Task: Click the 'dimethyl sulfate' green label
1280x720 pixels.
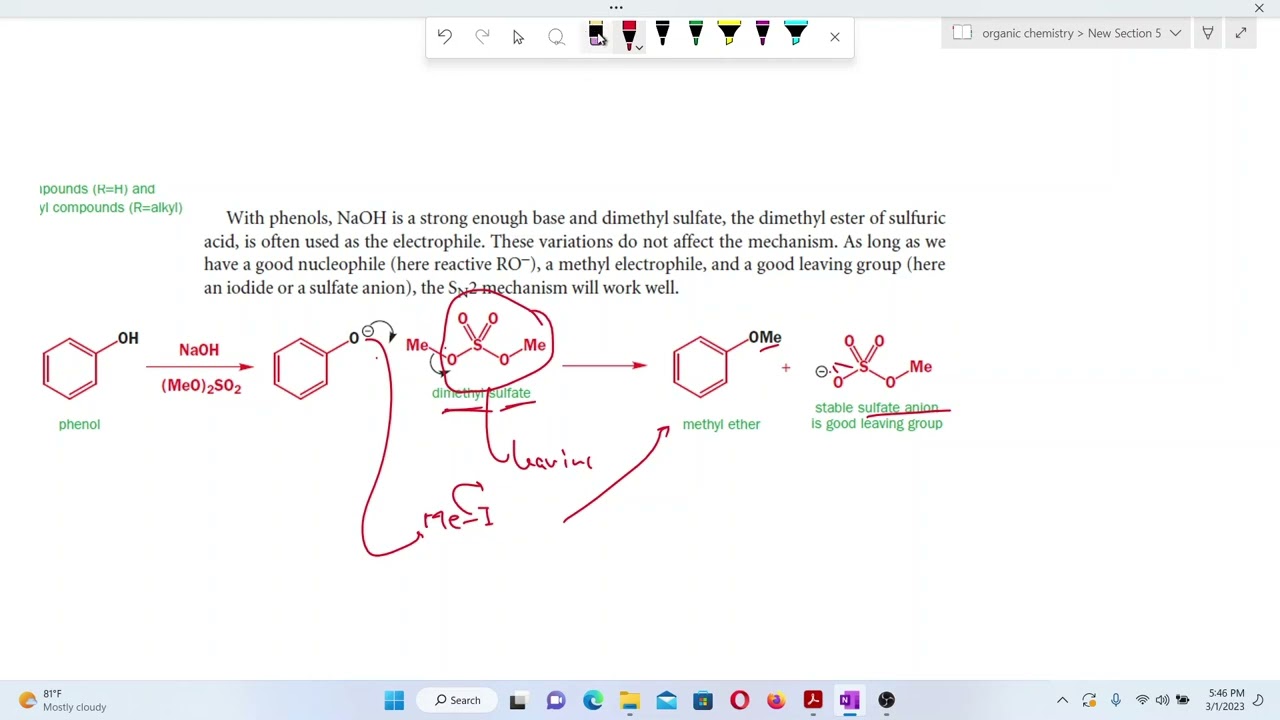Action: tap(481, 393)
